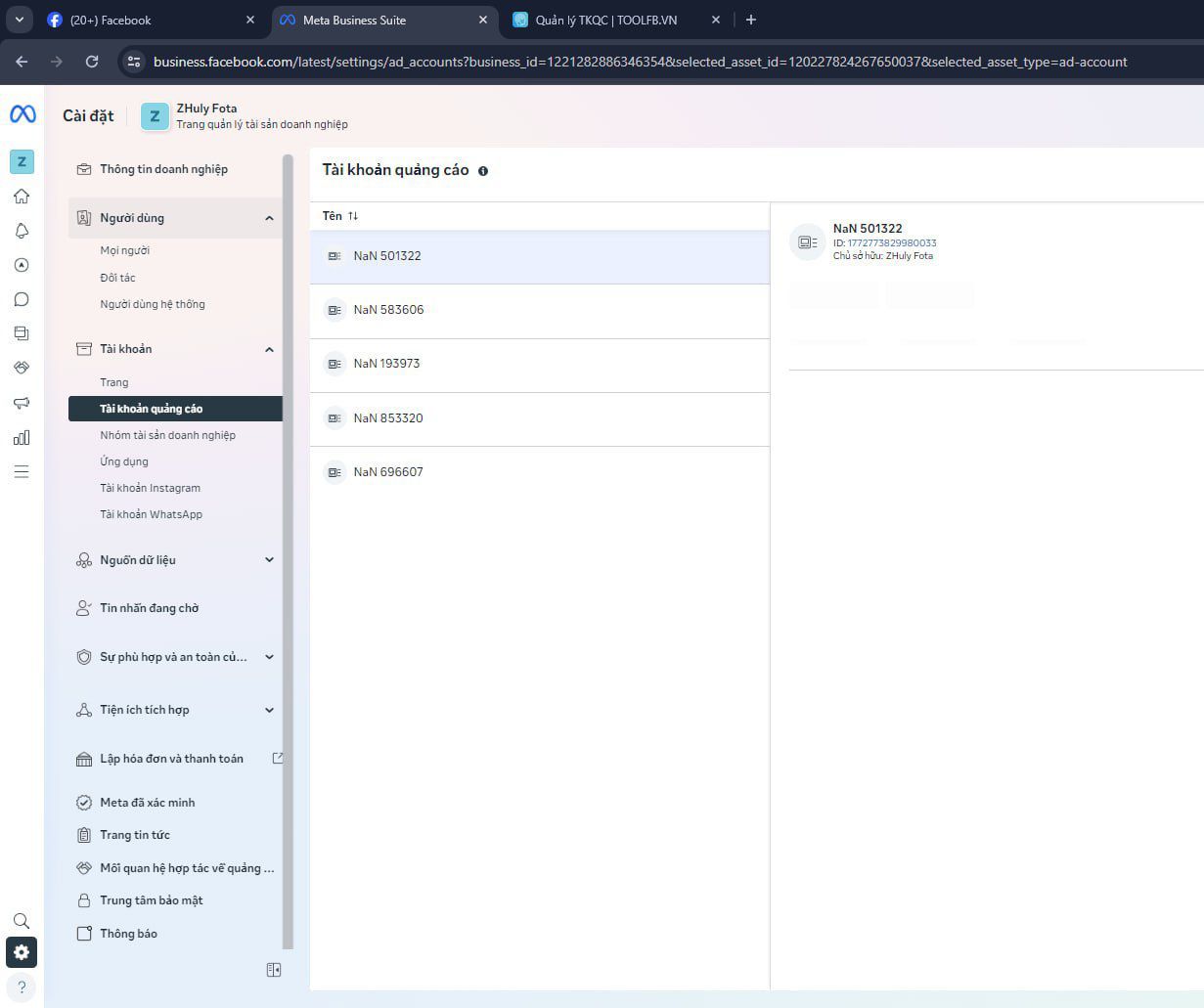This screenshot has width=1204, height=1008.
Task: Open the notifications bell icon
Action: [22, 231]
